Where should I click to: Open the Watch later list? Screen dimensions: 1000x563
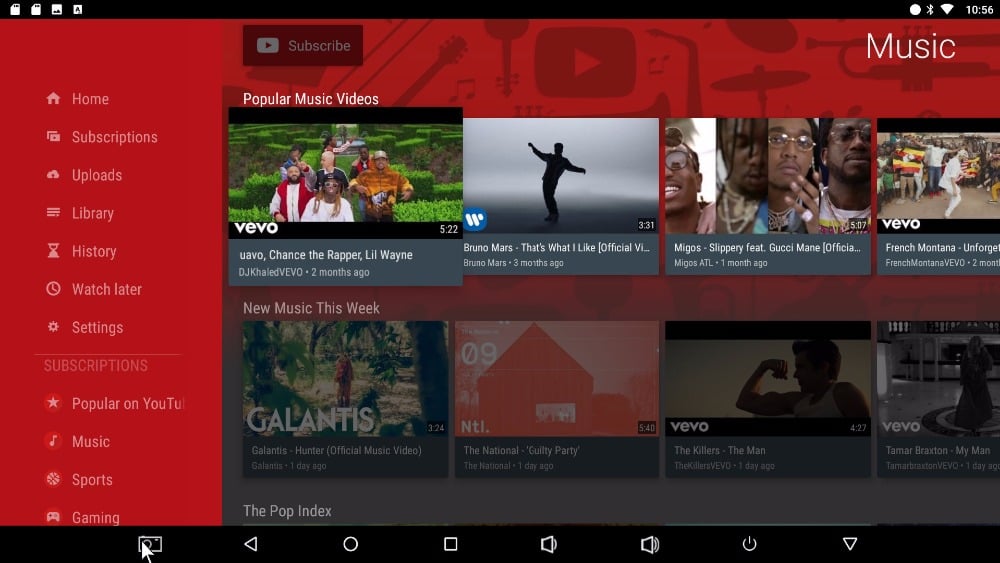pos(93,289)
